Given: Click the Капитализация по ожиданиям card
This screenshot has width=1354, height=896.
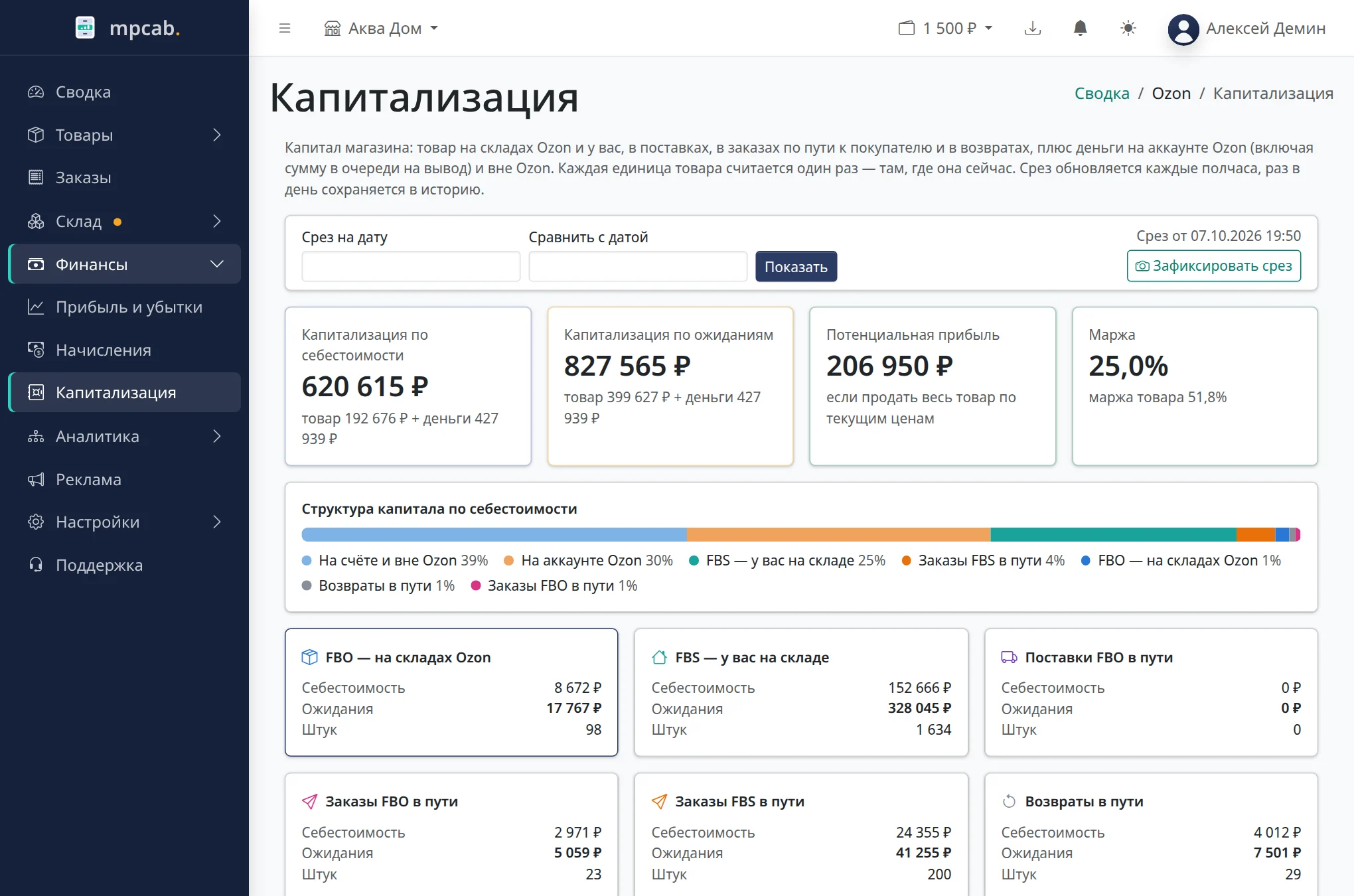Looking at the screenshot, I should [670, 386].
